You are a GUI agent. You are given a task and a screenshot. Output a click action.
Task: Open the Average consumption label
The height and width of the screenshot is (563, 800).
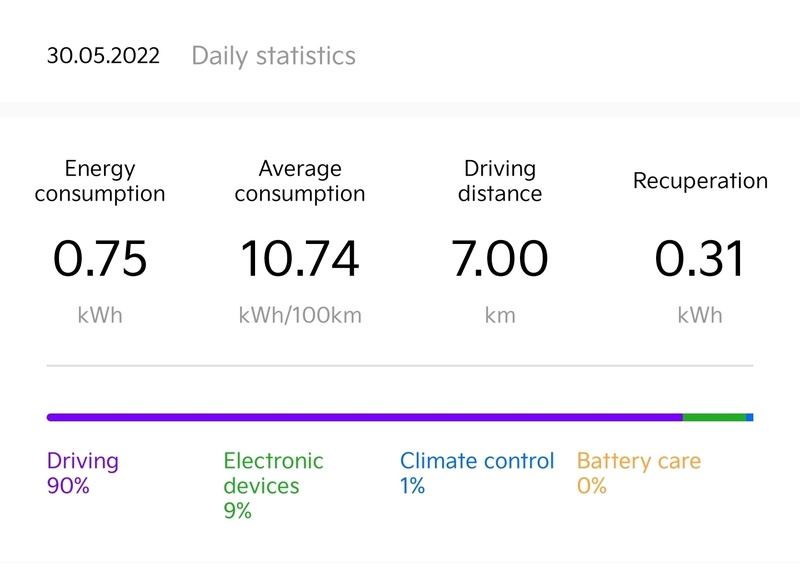point(300,181)
